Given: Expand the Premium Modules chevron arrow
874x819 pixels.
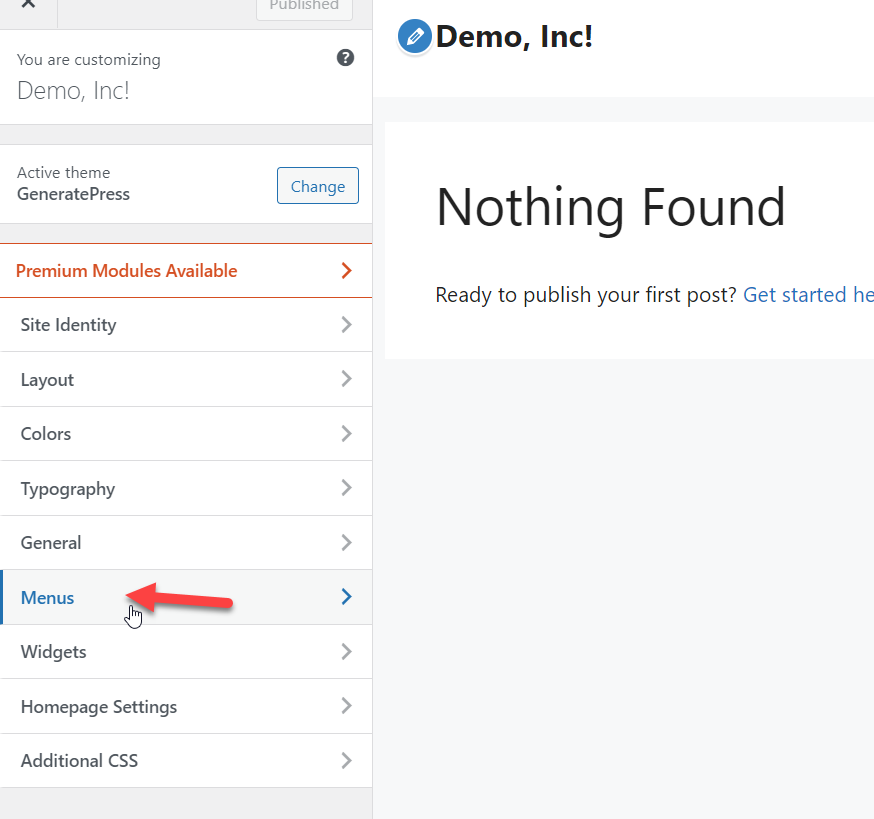Looking at the screenshot, I should point(346,270).
